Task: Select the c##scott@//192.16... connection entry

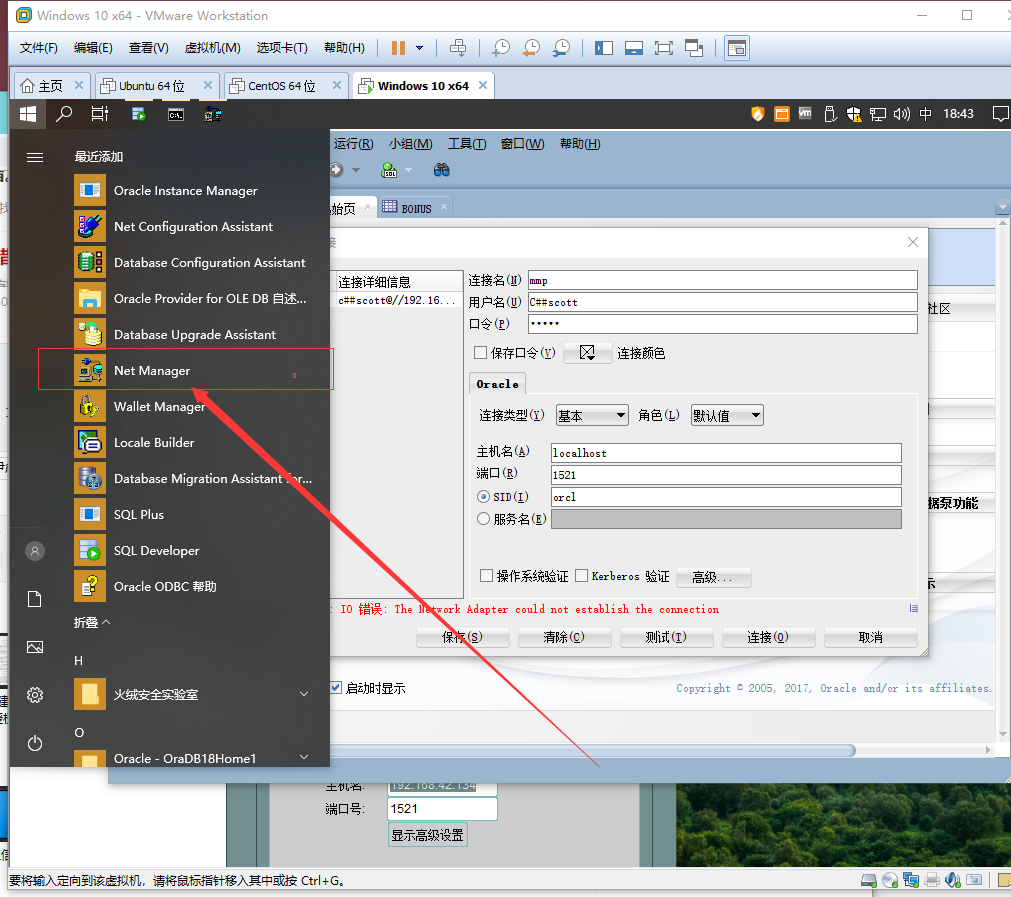Action: [x=398, y=301]
